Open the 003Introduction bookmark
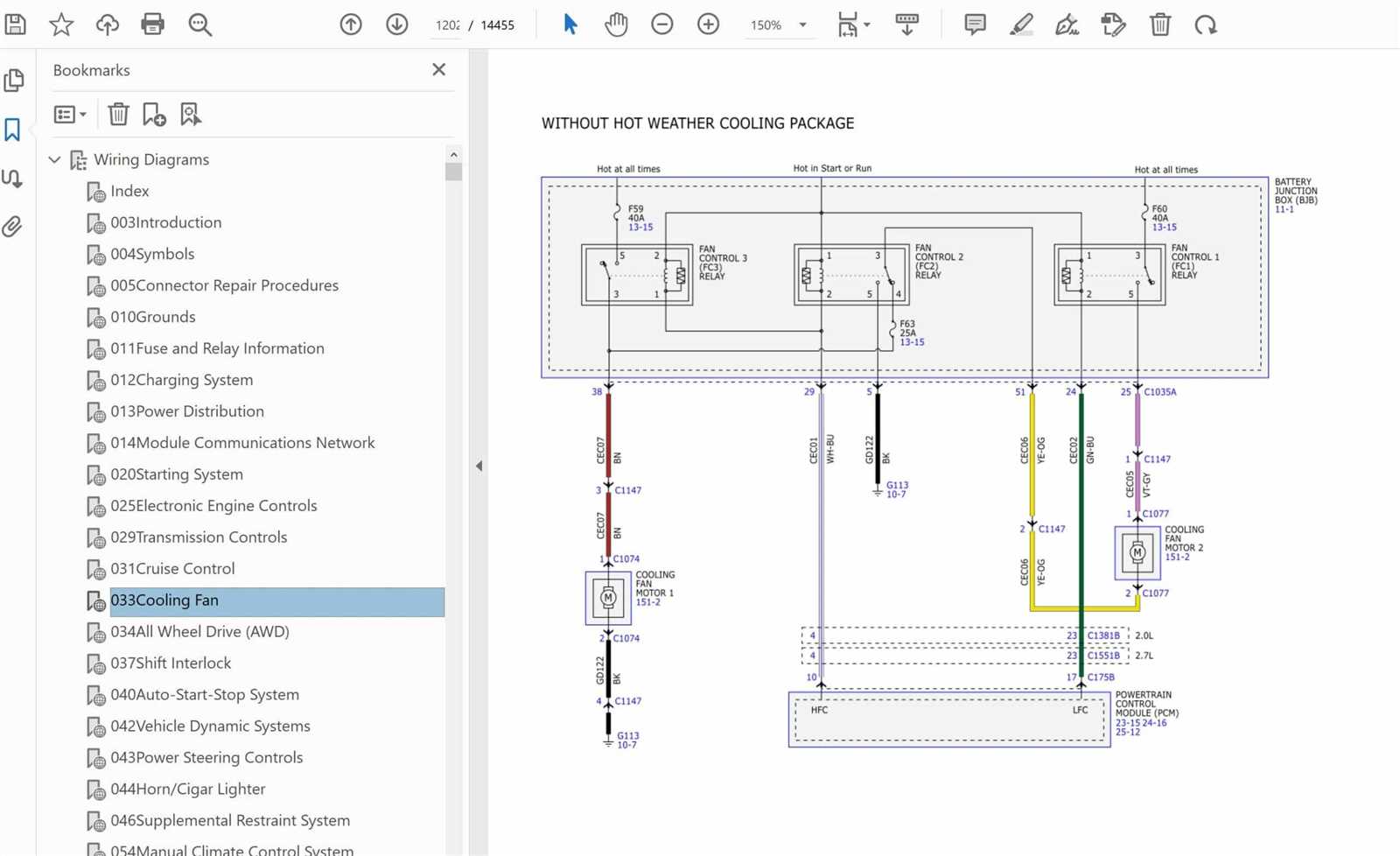This screenshot has height=856, width=1400. pyautogui.click(x=166, y=222)
